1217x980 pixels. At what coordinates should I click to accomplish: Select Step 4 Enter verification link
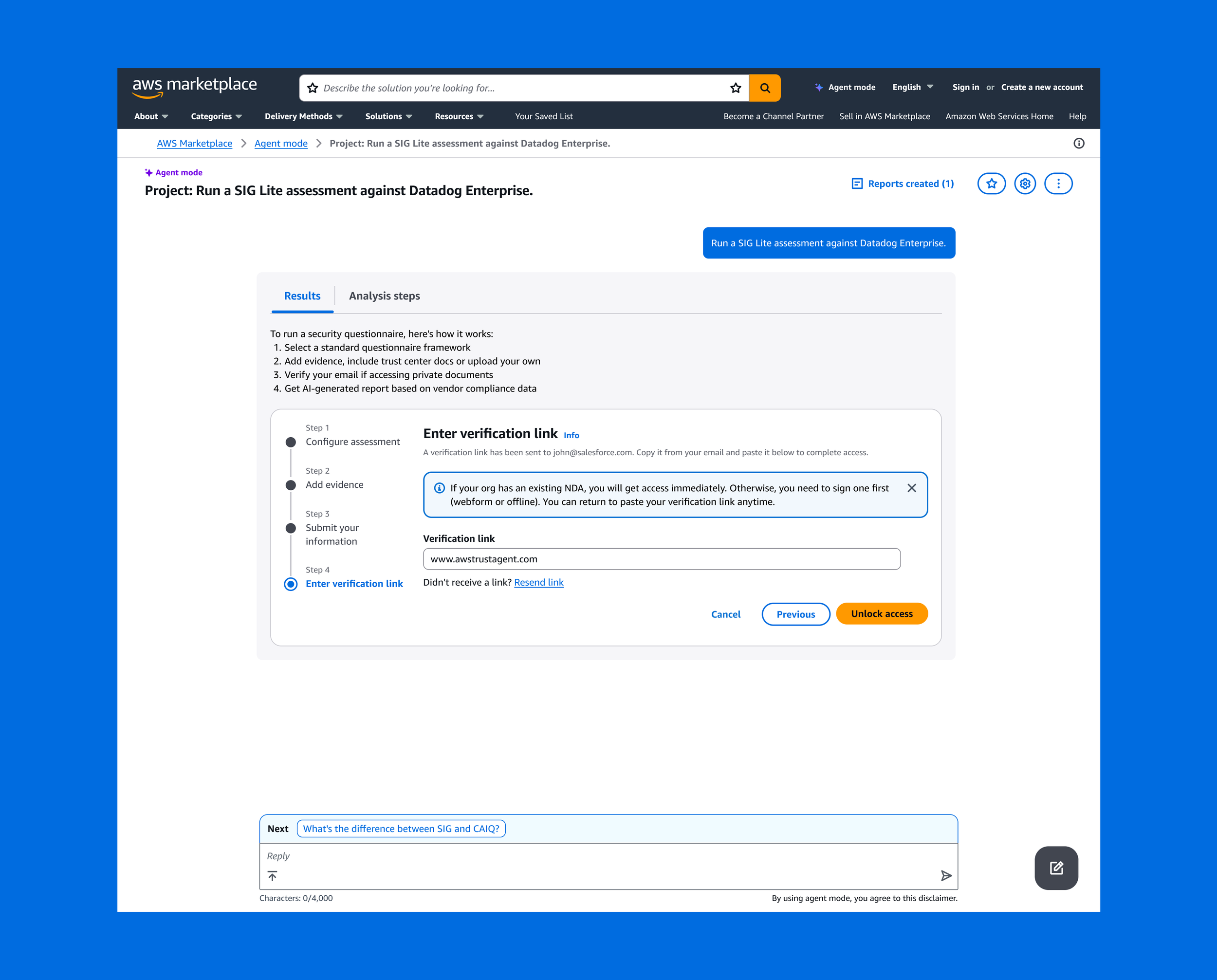point(344,577)
